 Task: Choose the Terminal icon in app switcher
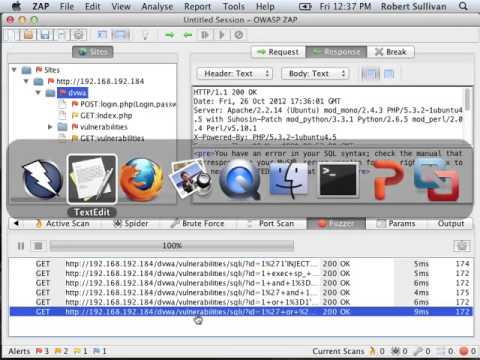(x=338, y=180)
